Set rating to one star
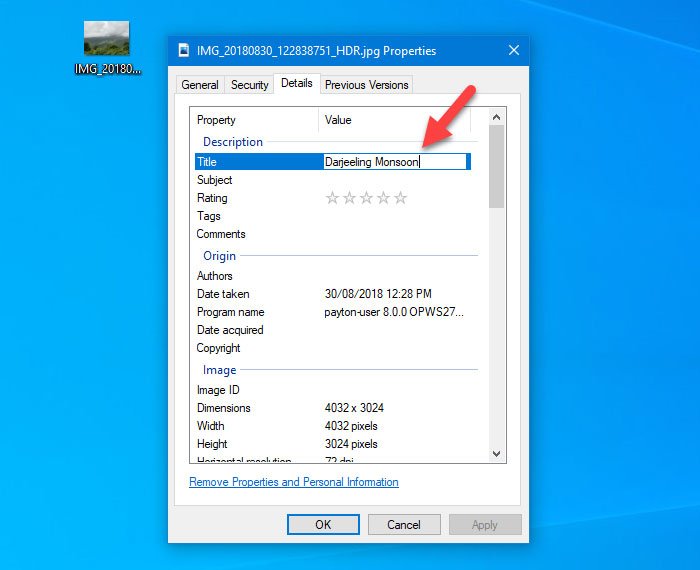The width and height of the screenshot is (700, 570). click(332, 198)
